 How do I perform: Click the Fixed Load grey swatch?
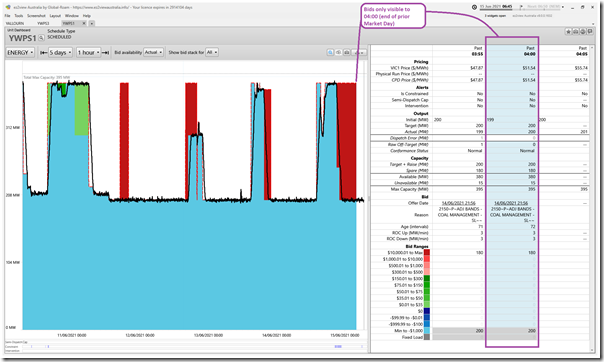click(427, 337)
